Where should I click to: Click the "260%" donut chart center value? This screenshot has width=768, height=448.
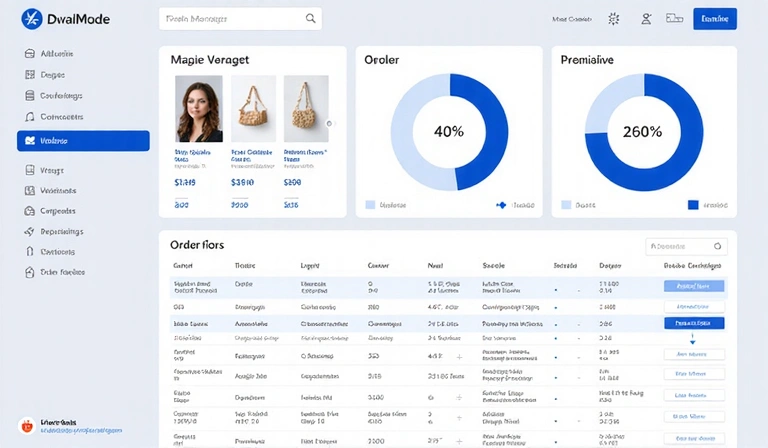[x=642, y=131]
